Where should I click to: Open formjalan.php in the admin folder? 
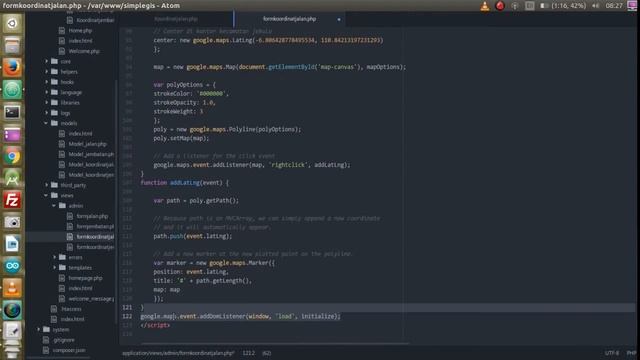click(x=92, y=216)
